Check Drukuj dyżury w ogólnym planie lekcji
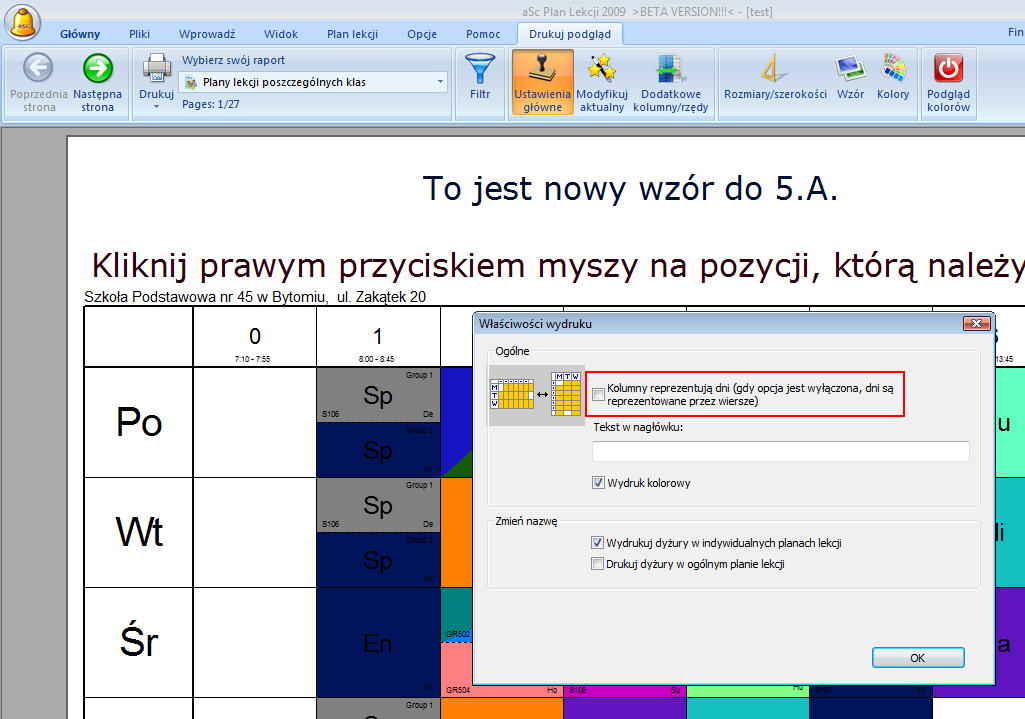The width and height of the screenshot is (1025, 719). coord(597,563)
